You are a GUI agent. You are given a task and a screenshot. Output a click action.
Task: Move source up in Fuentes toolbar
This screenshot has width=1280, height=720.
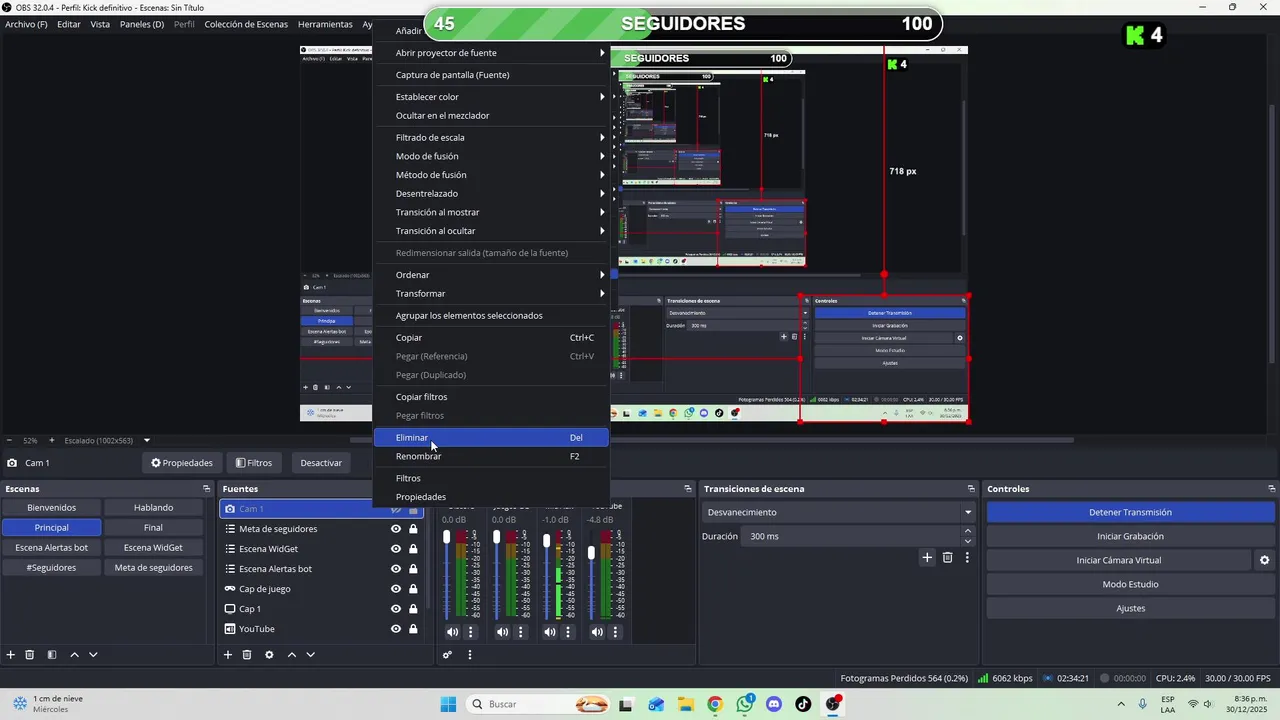pyautogui.click(x=292, y=655)
